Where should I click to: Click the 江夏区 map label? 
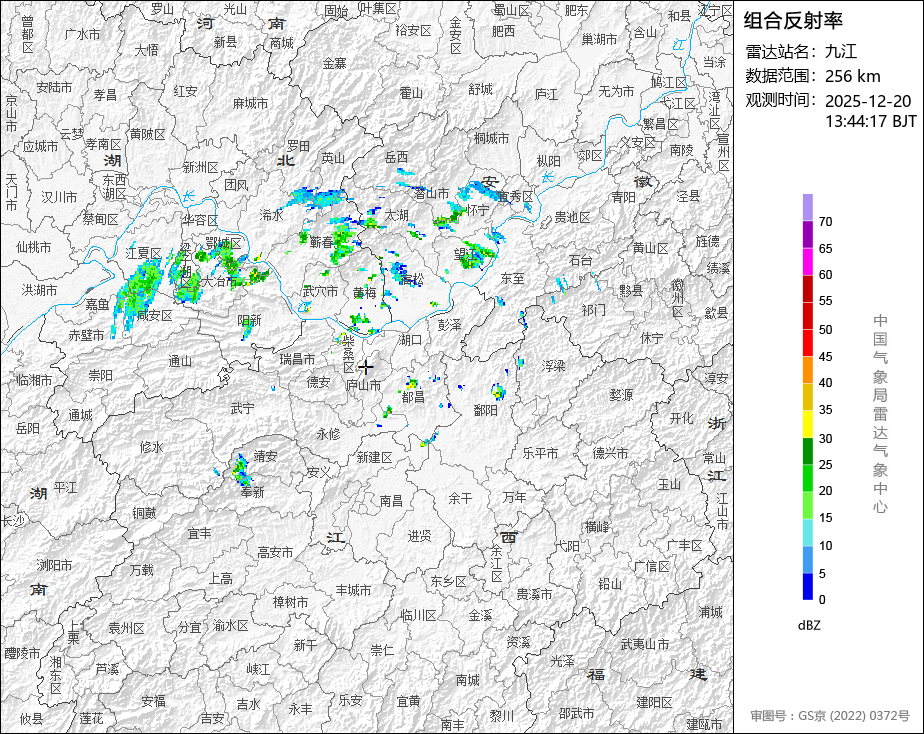(x=143, y=253)
